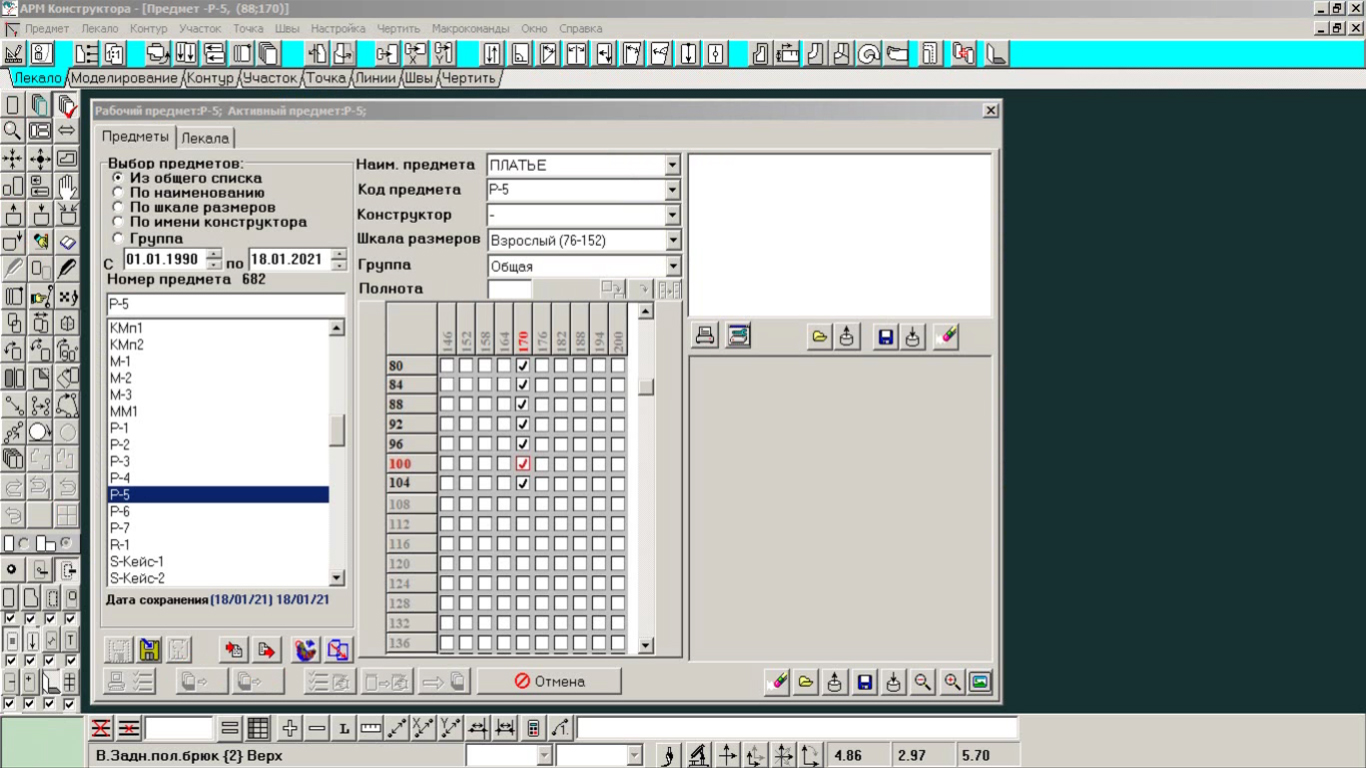1366x768 pixels.
Task: Click the rotate 90° tool in left toolbox
Action: [x=67, y=350]
